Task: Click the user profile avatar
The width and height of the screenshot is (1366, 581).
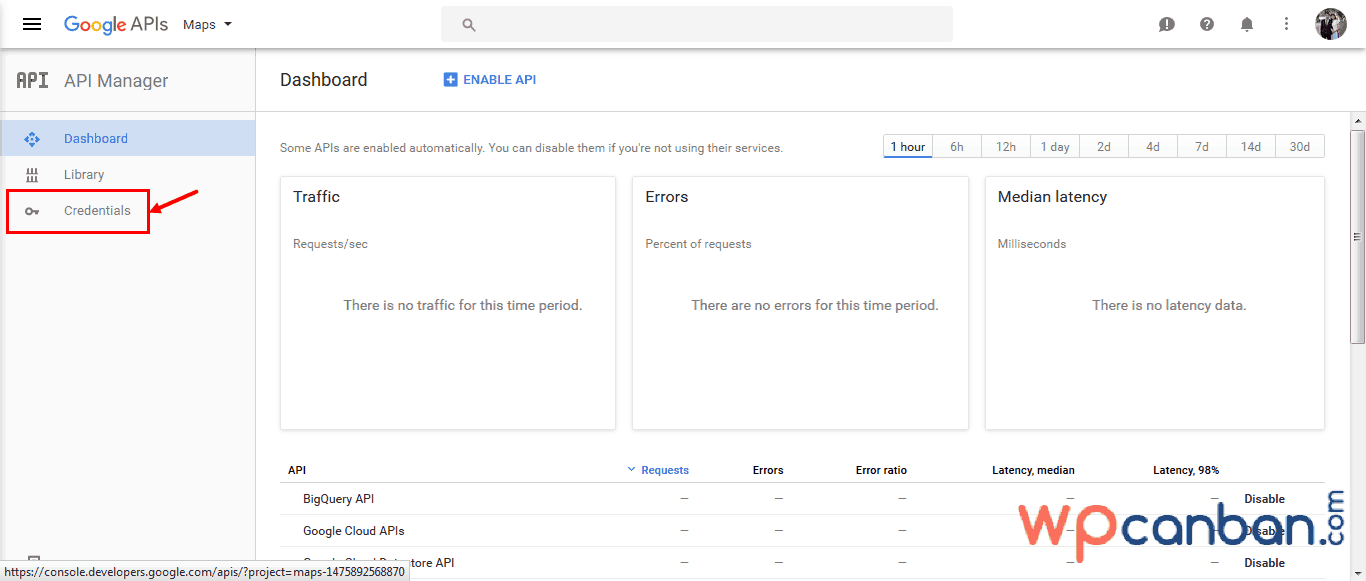Action: [x=1331, y=24]
